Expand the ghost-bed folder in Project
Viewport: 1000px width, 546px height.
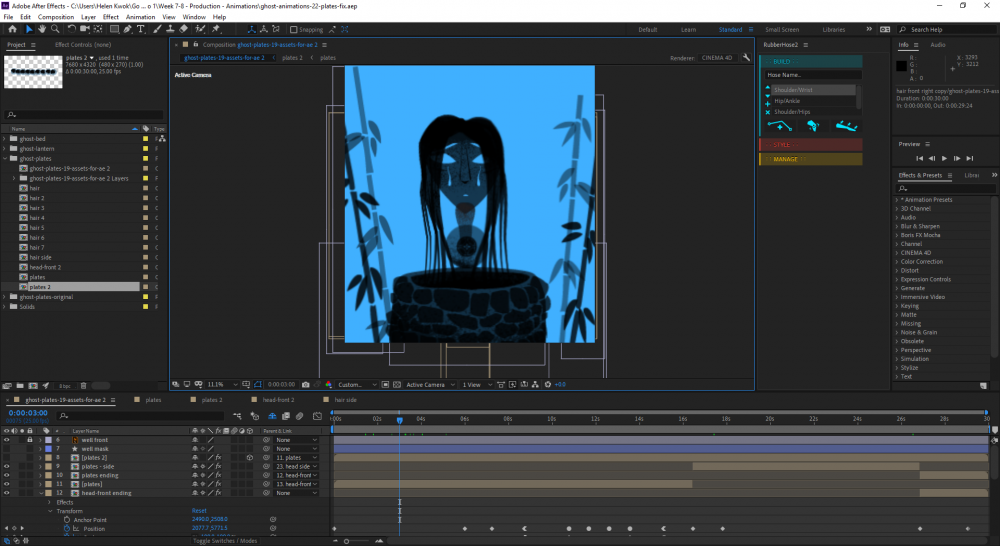click(x=4, y=139)
